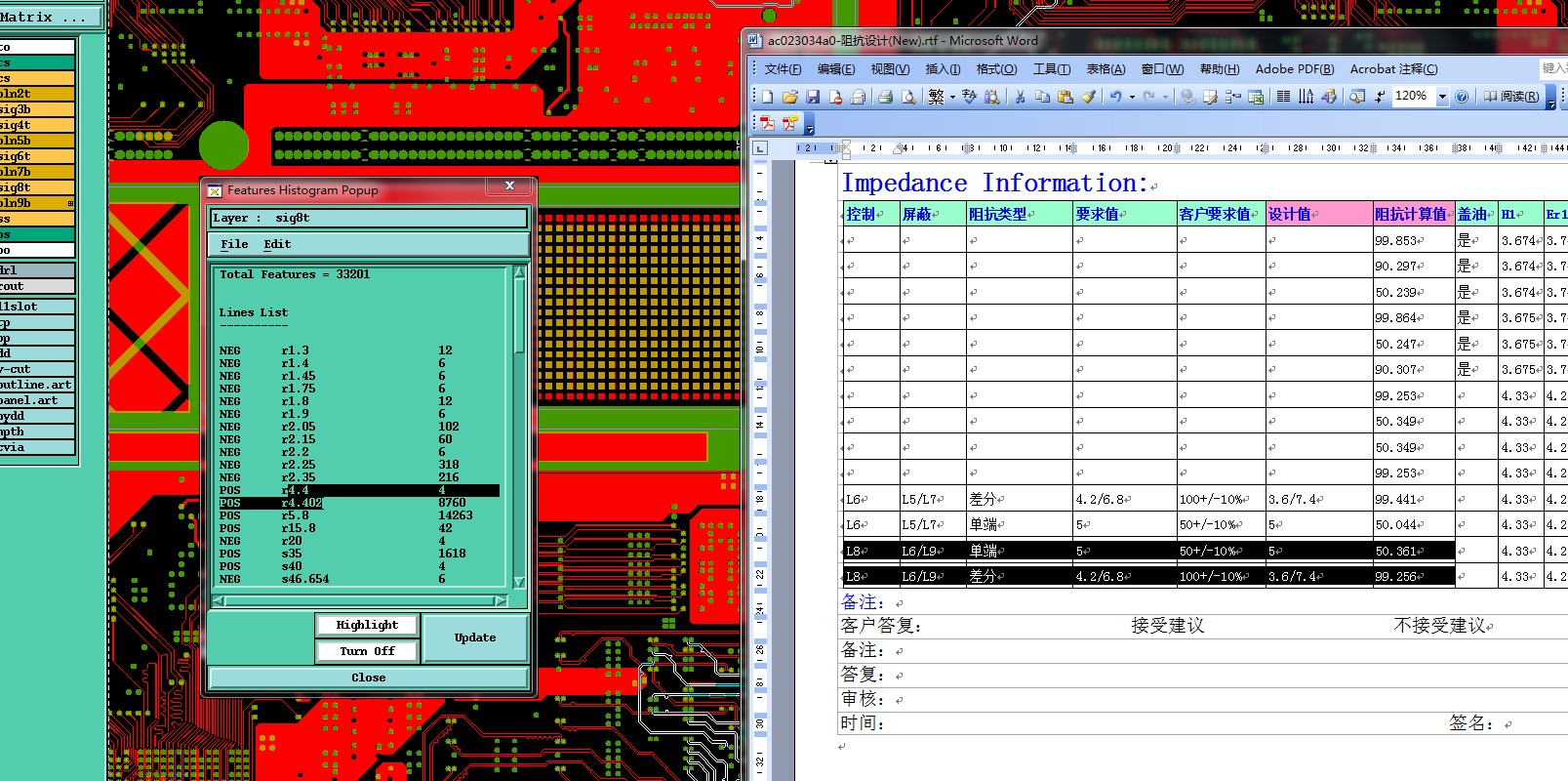Click the Update button in histogram popup
Viewport: 1568px width, 781px height.
[x=475, y=637]
